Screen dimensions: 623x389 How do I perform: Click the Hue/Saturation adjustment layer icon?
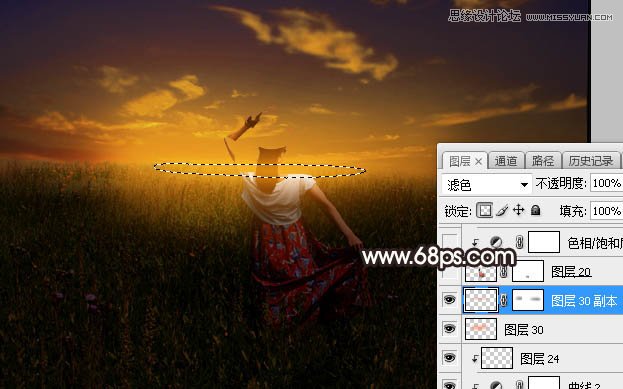[495, 242]
